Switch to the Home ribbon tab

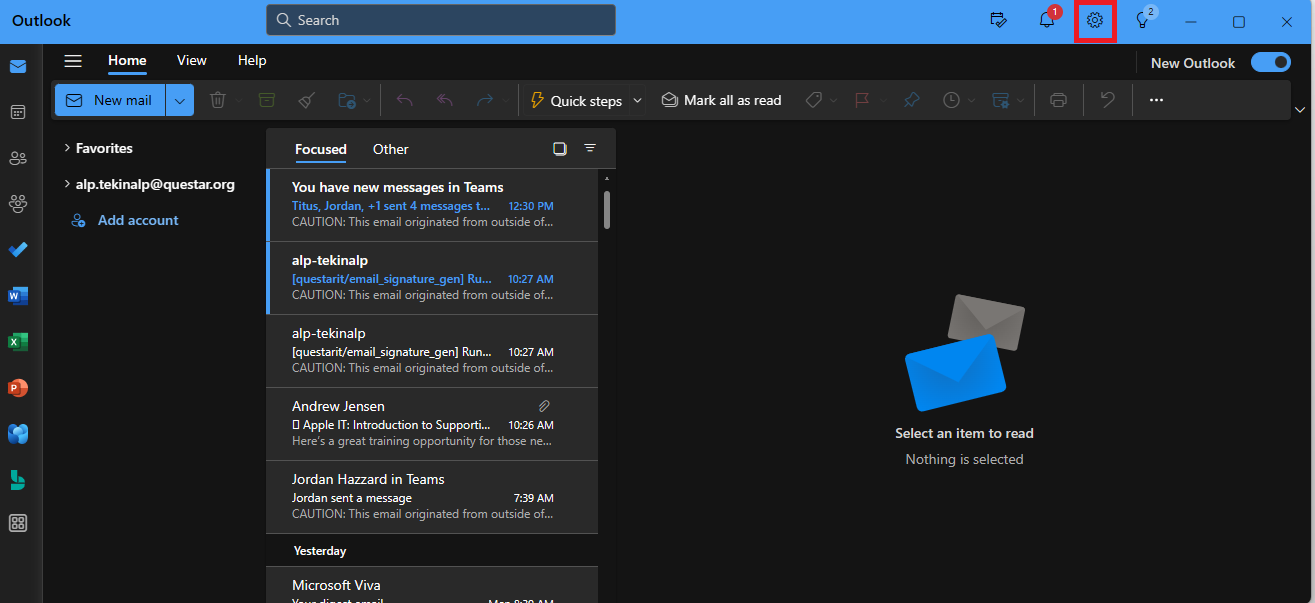(127, 61)
